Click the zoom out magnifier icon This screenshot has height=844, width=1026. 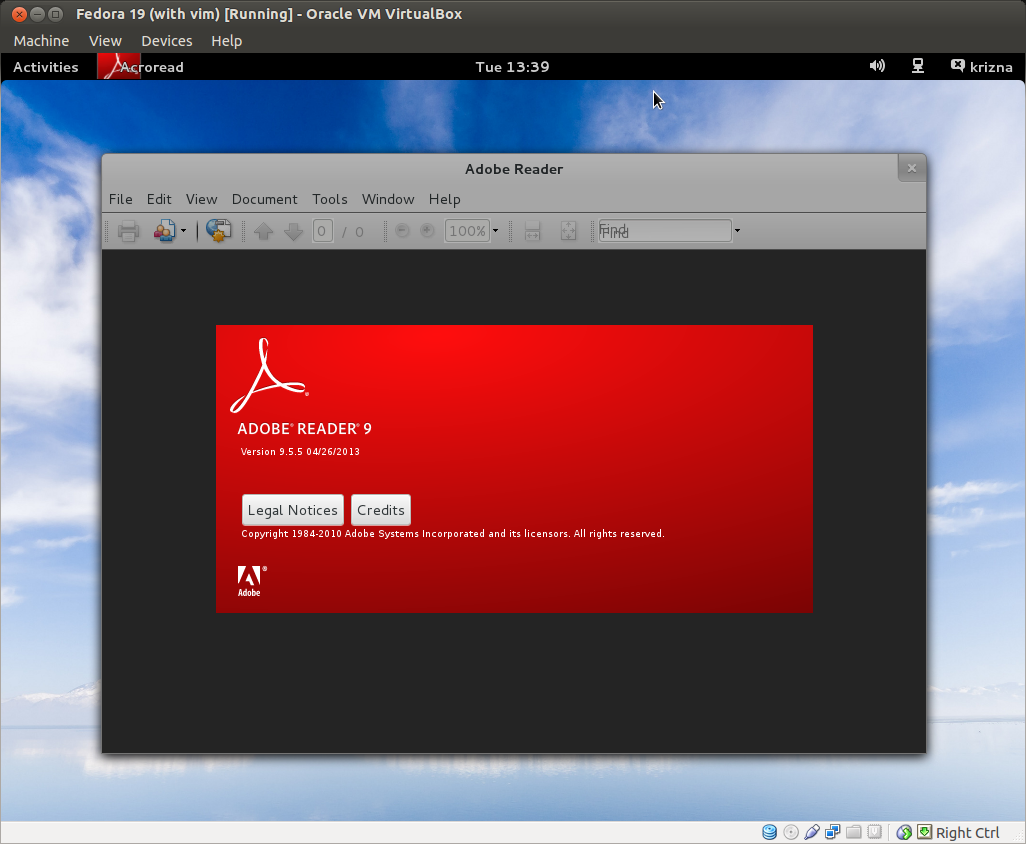tap(401, 230)
